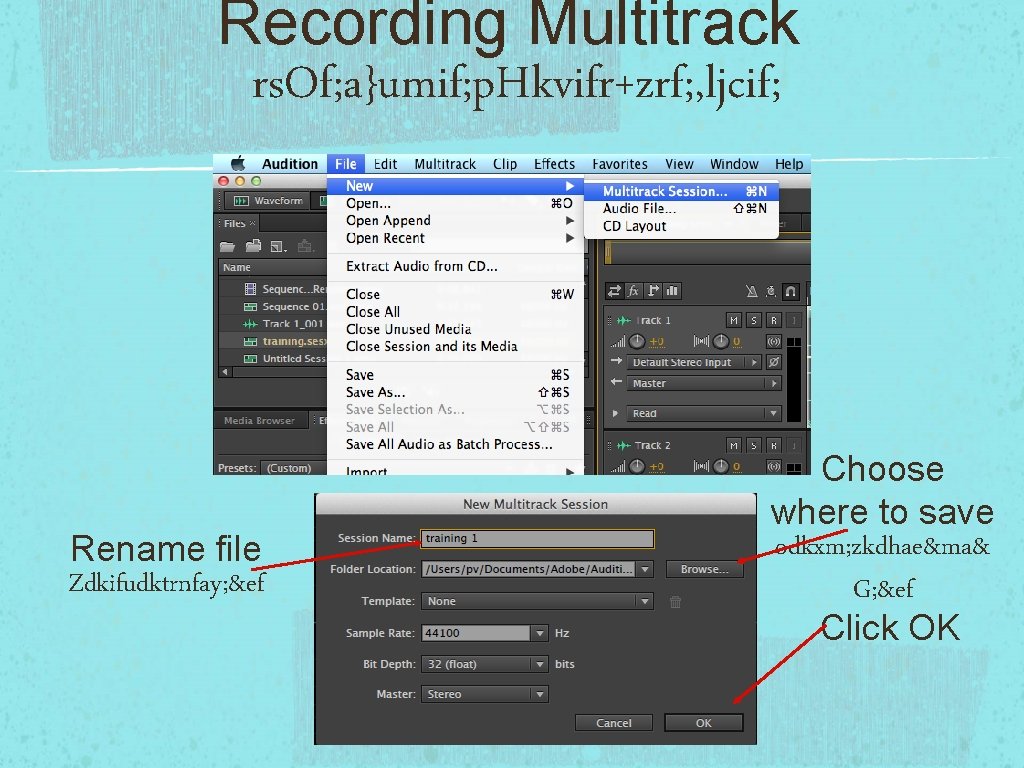The height and width of the screenshot is (768, 1024).
Task: Select training.sesx file row
Action: (272, 341)
